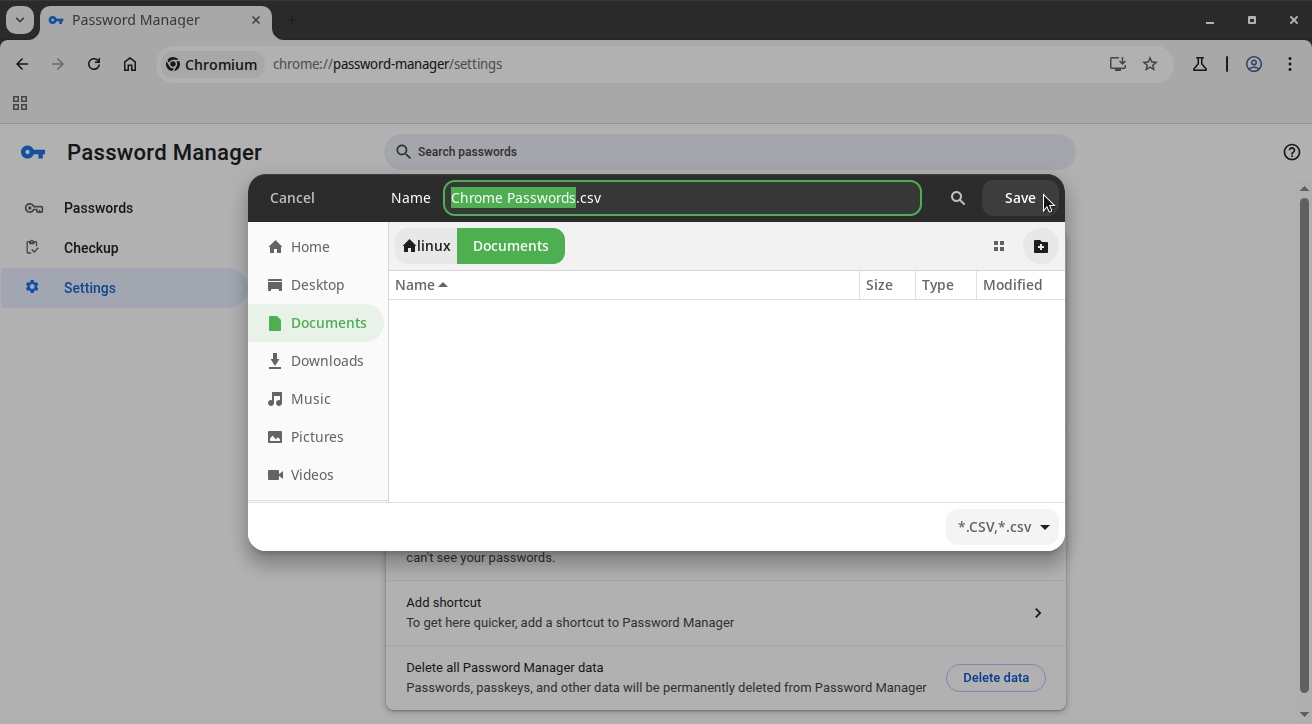Open the tab search dropdown arrow

[20, 20]
